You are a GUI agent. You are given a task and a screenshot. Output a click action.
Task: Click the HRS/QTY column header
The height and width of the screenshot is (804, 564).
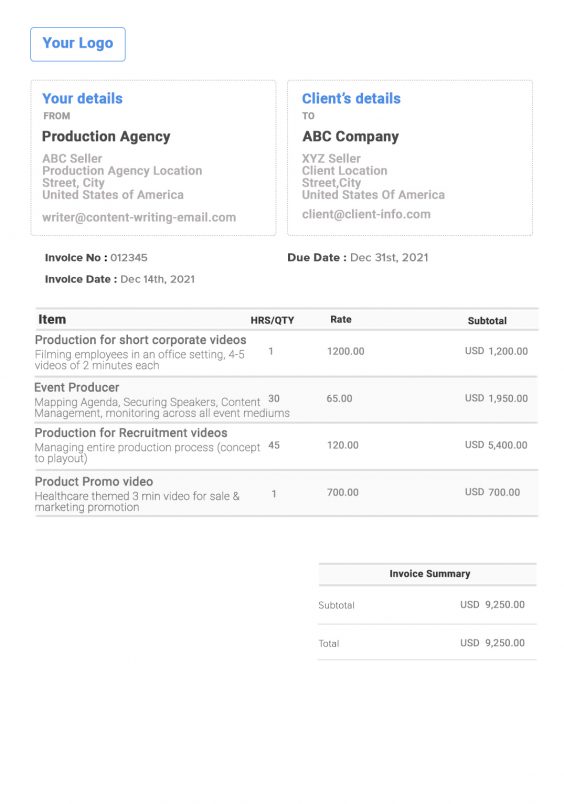click(272, 320)
